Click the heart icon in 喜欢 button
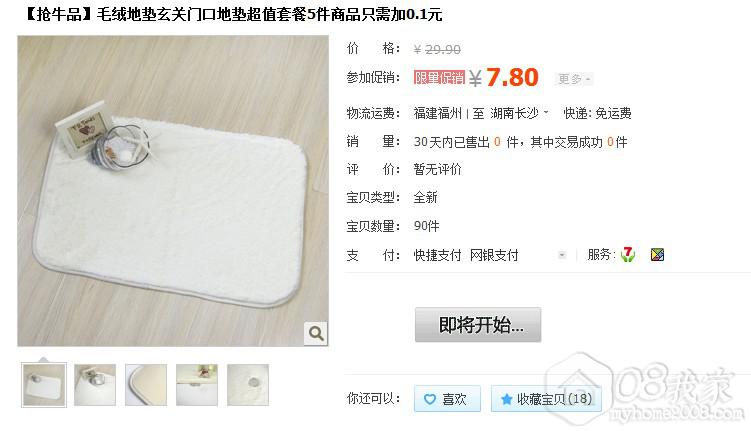 point(430,399)
